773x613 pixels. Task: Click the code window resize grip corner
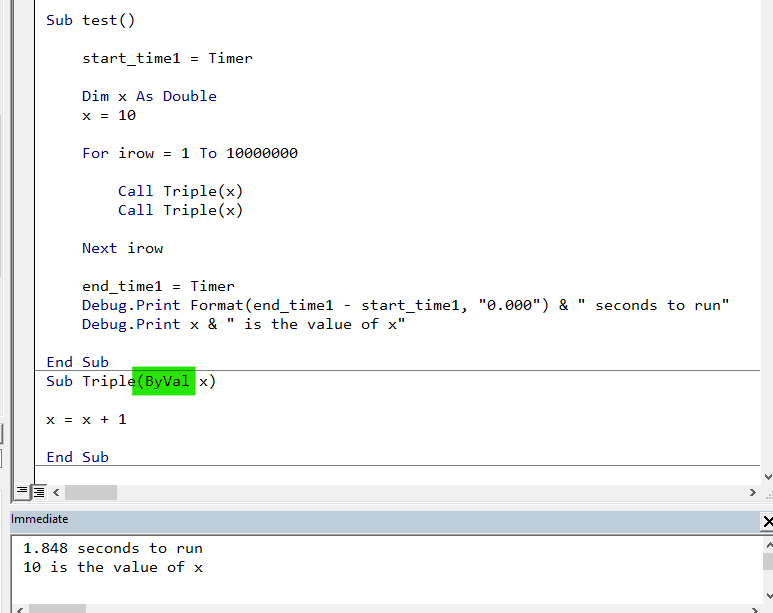coord(767,492)
